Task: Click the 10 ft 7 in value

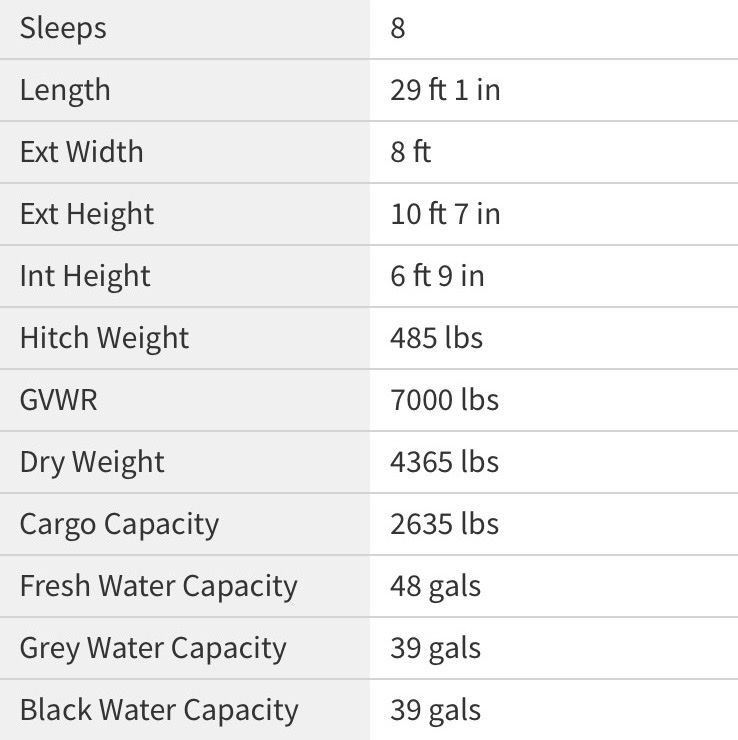Action: pyautogui.click(x=445, y=214)
